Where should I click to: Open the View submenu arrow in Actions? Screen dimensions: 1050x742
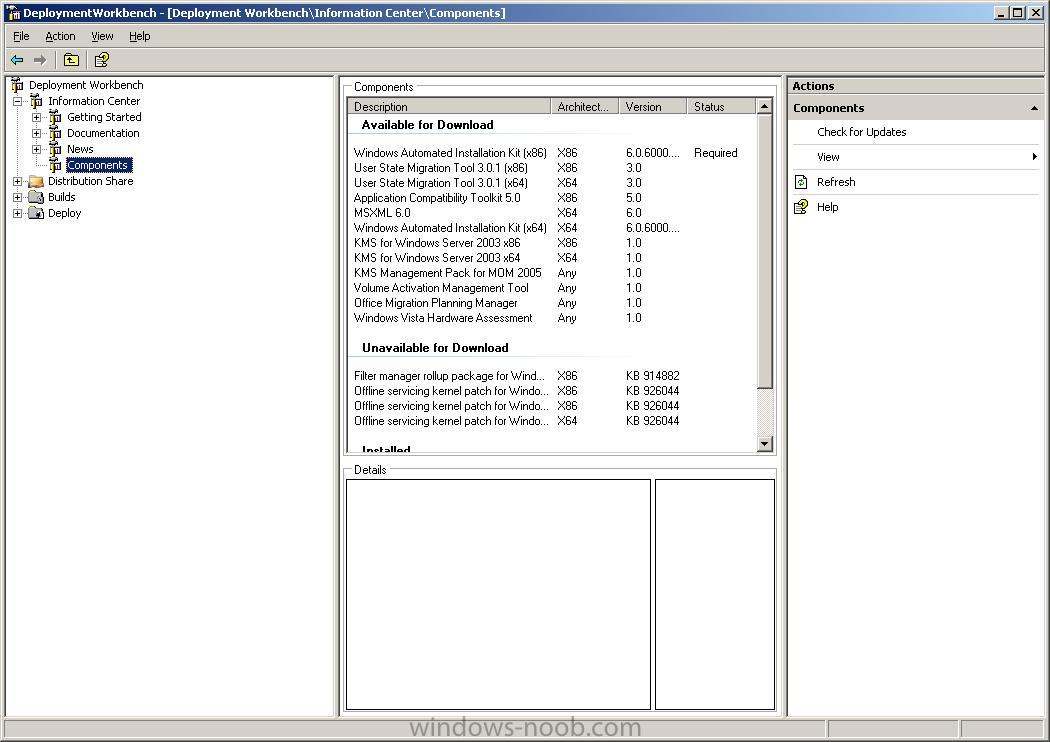[1035, 157]
